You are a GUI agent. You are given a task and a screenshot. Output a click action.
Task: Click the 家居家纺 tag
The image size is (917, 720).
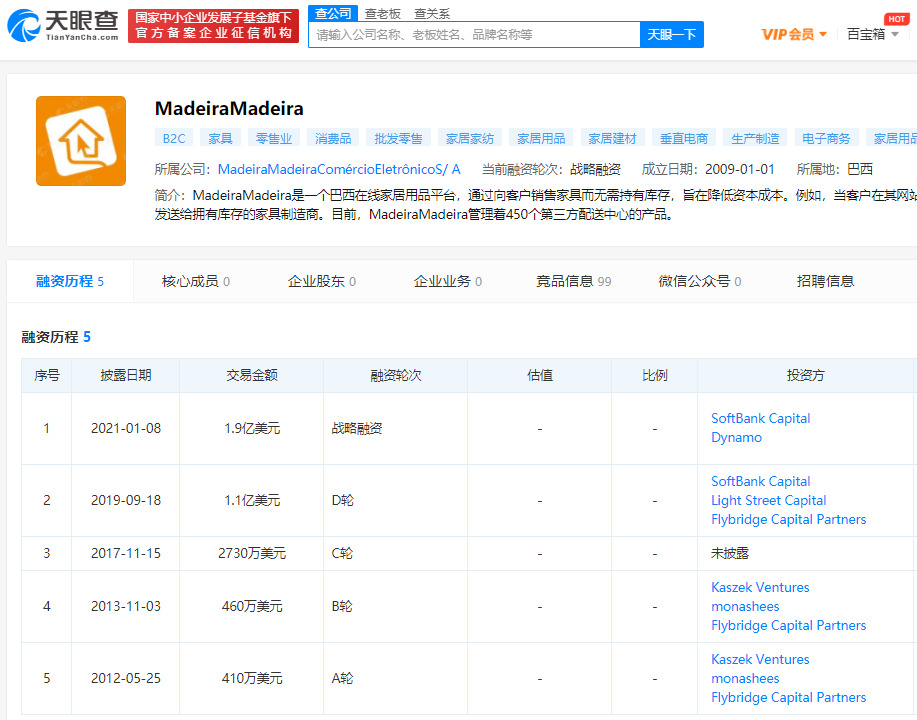tap(470, 139)
